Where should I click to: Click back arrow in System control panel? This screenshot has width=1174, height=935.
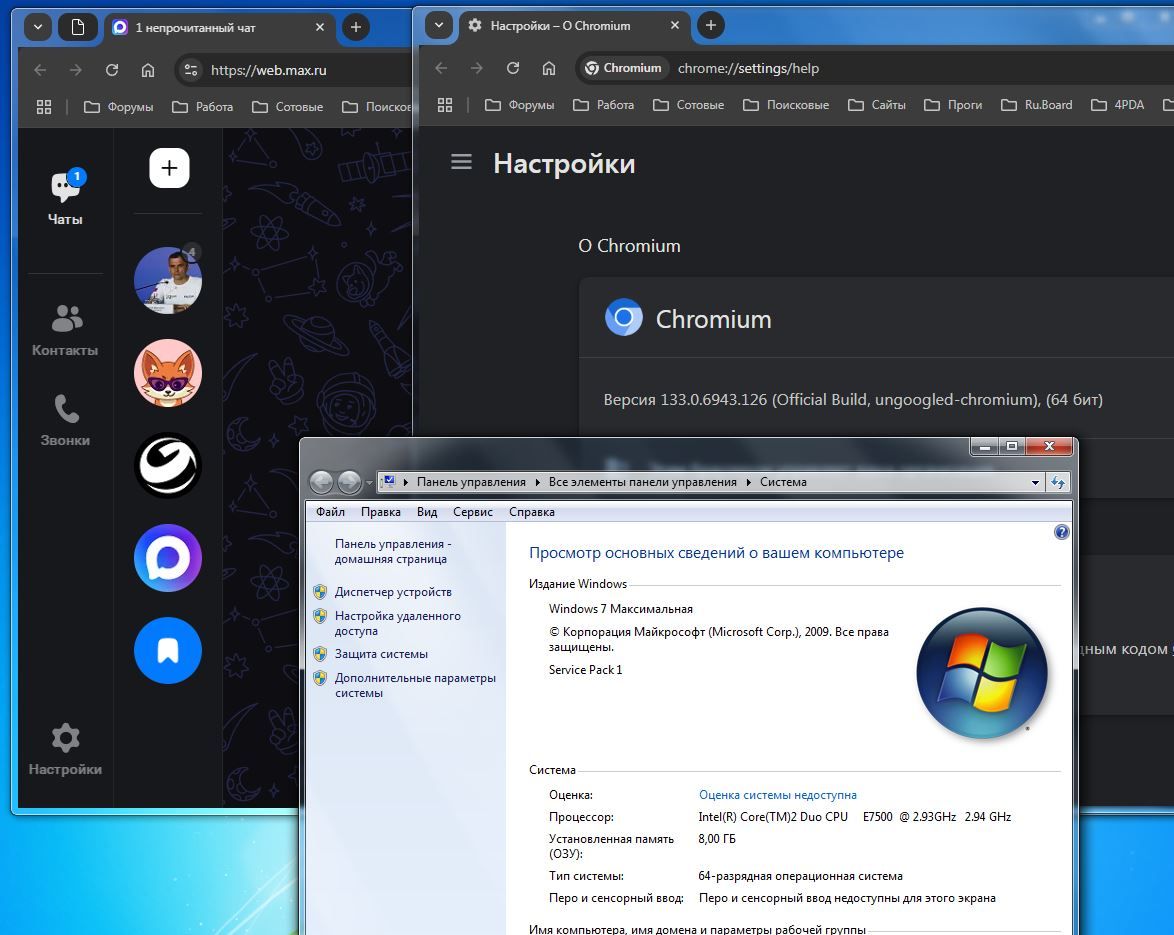(322, 482)
